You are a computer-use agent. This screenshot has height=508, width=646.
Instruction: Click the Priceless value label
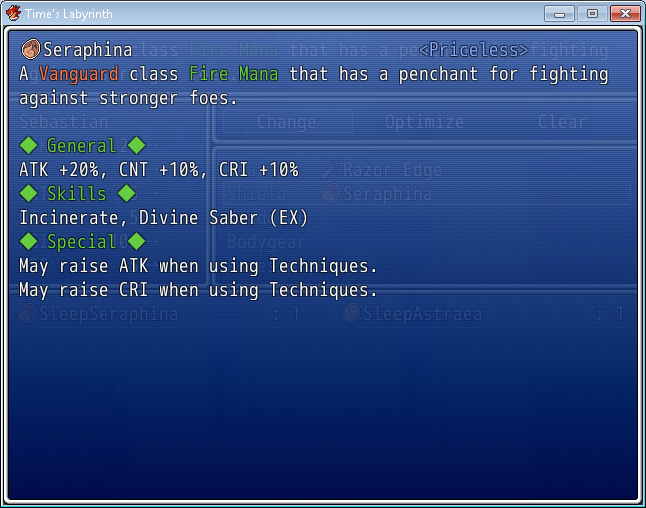(473, 50)
